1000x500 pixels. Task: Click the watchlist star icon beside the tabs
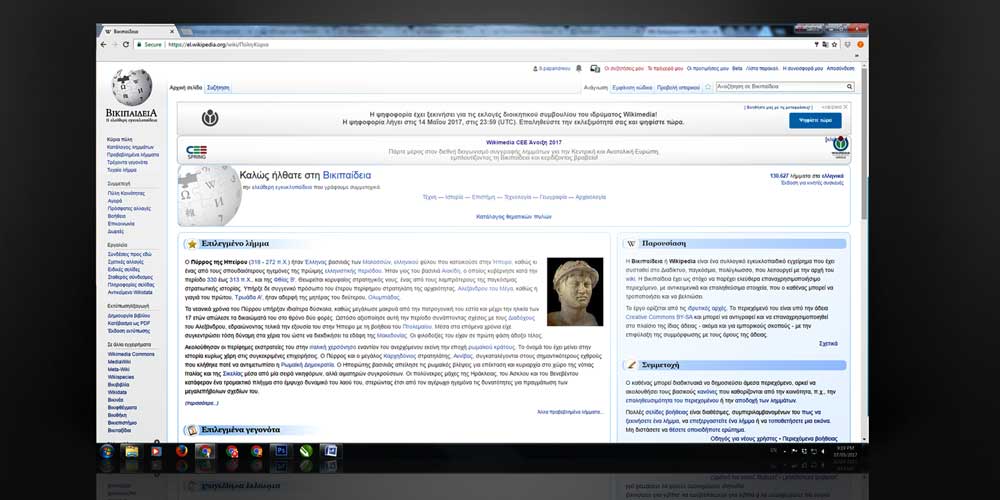point(708,87)
